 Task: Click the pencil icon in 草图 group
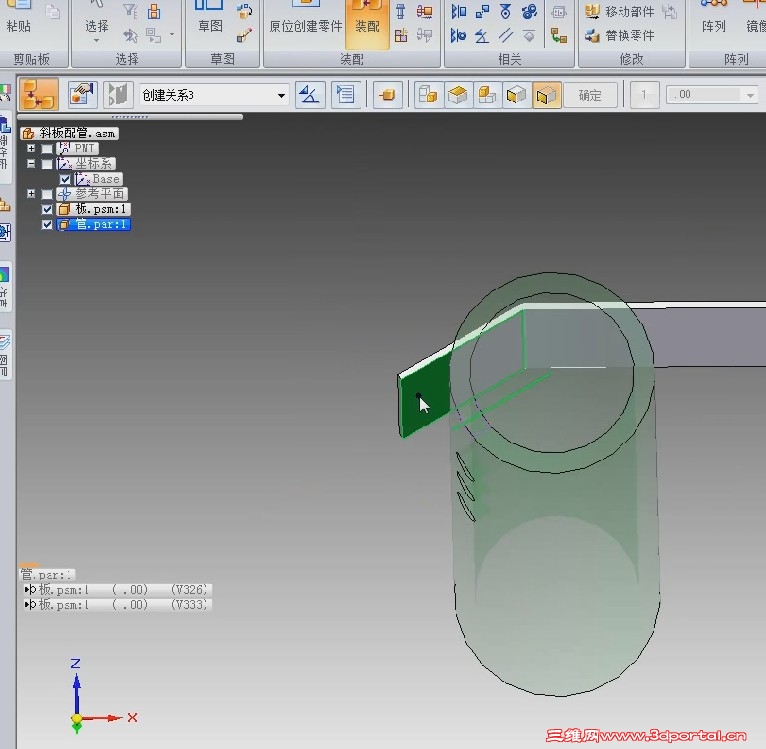tap(244, 35)
